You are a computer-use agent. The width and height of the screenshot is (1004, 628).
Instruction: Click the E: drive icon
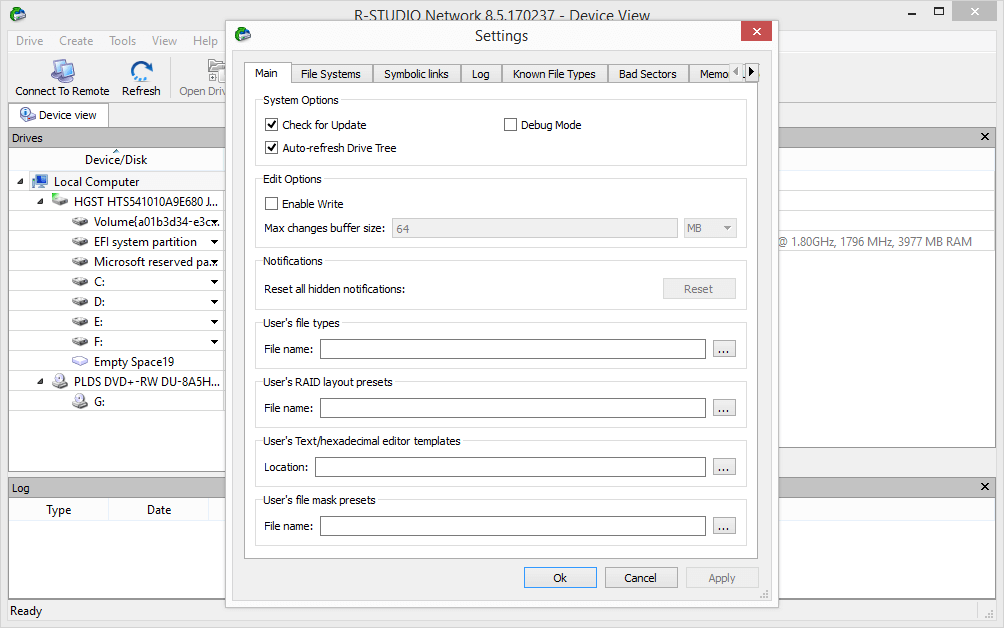coord(80,321)
